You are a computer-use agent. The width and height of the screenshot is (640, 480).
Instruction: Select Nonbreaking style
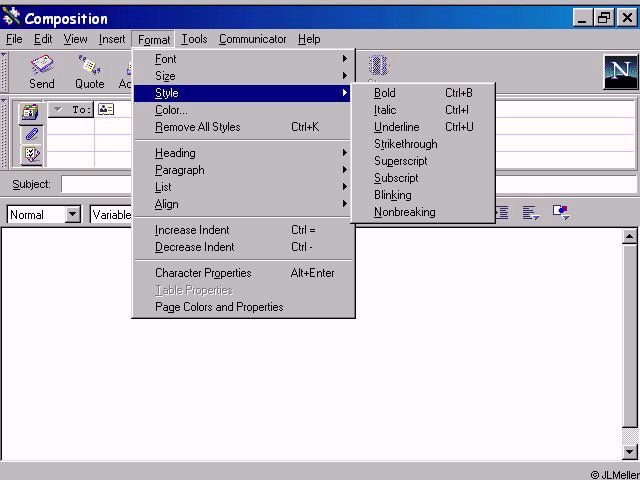(x=423, y=212)
